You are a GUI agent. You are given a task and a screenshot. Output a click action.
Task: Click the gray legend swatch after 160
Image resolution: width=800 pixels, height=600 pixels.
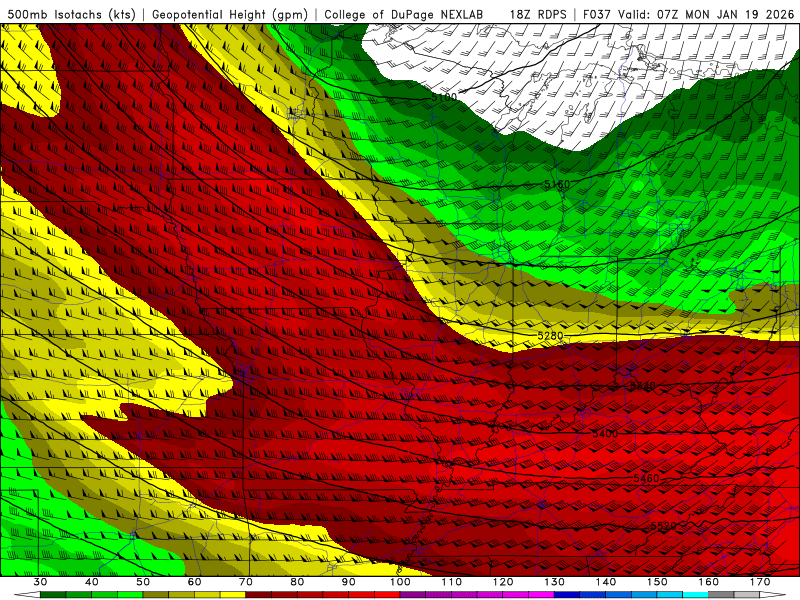point(721,595)
